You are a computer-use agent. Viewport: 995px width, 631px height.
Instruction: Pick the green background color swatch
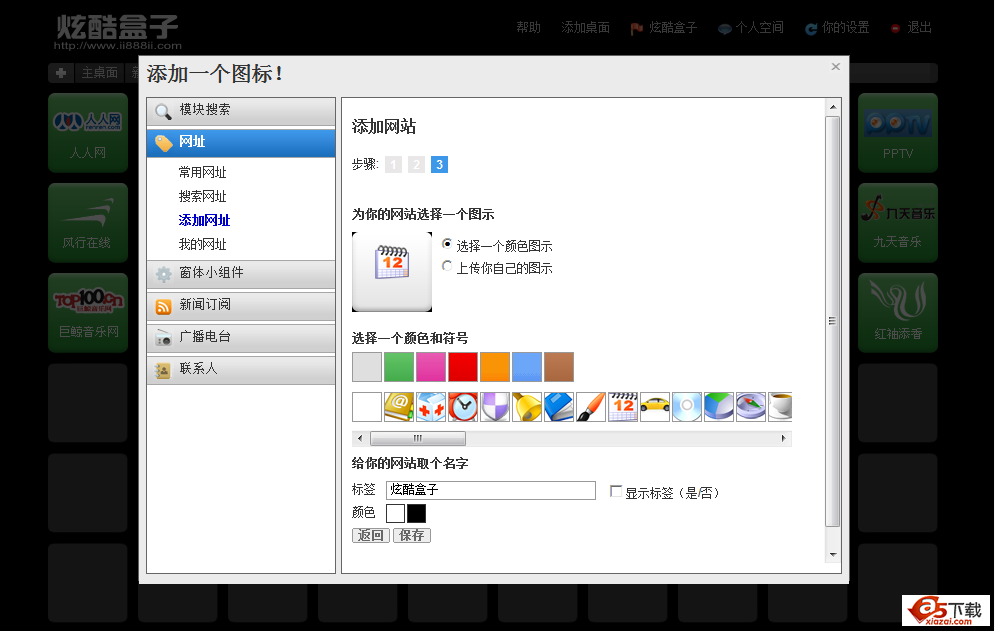pos(399,367)
